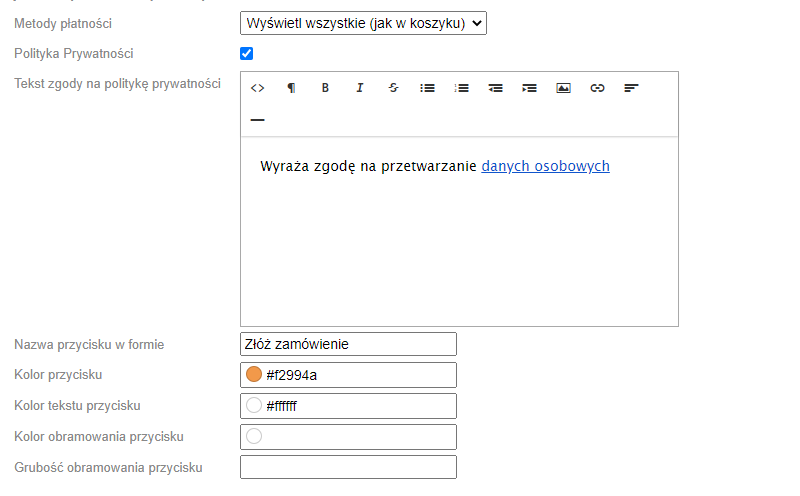This screenshot has height=496, width=800.
Task: Open the text alignment icon
Action: [631, 88]
